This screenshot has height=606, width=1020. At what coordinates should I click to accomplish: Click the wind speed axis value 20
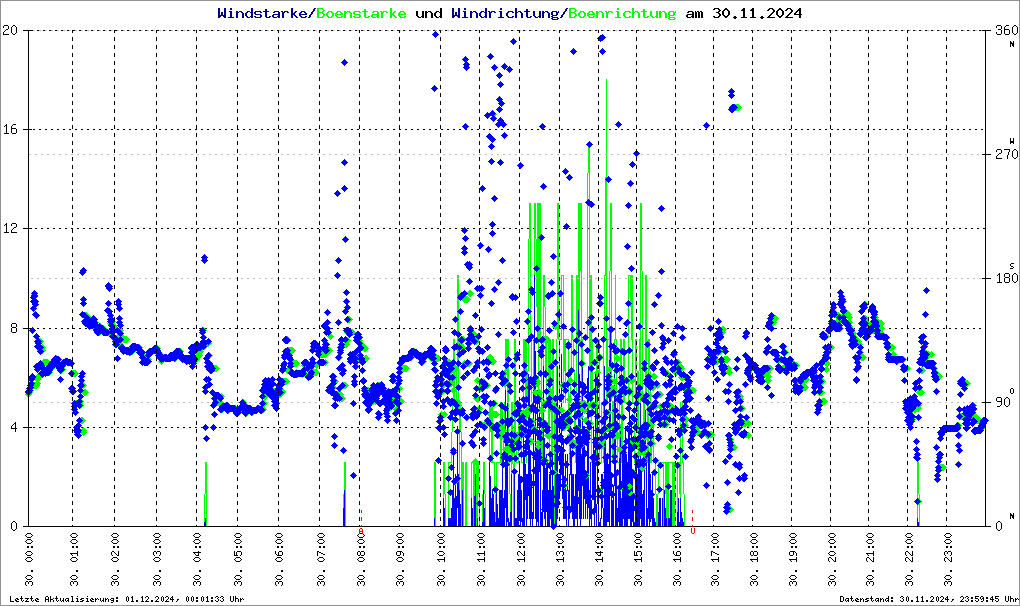tap(9, 30)
